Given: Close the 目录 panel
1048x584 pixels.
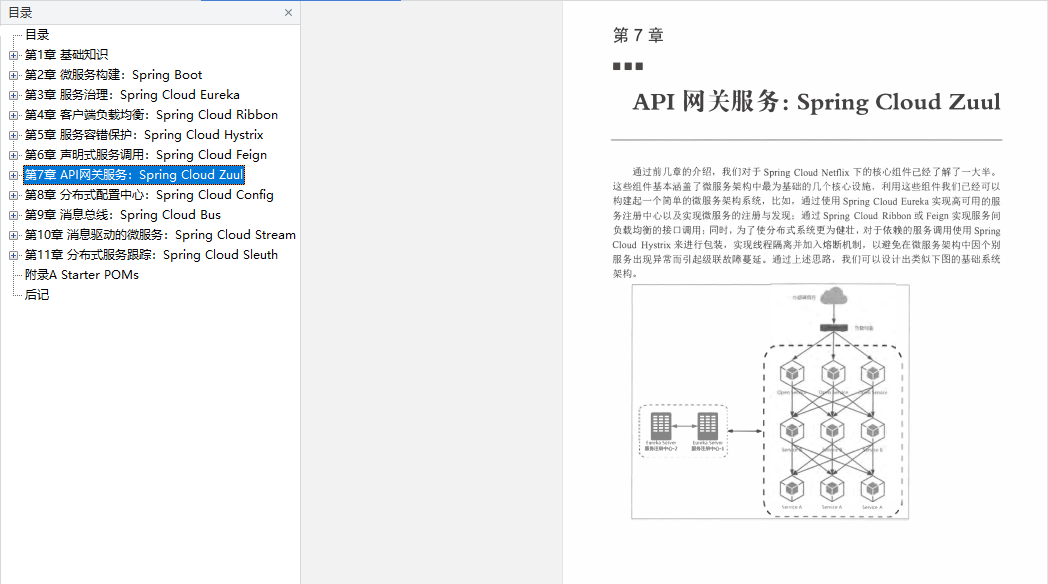Looking at the screenshot, I should [288, 13].
